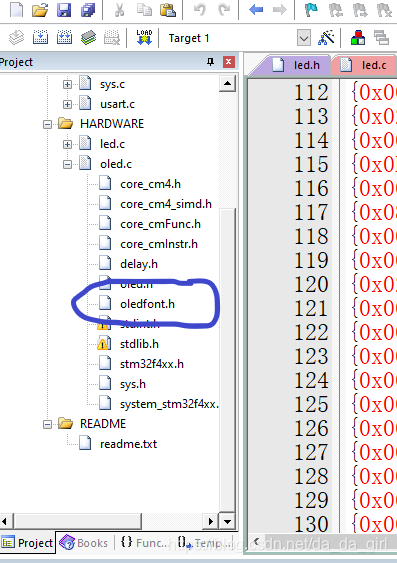The height and width of the screenshot is (563, 397).
Task: Click the project tree scroll down arrow
Action: pos(227,521)
